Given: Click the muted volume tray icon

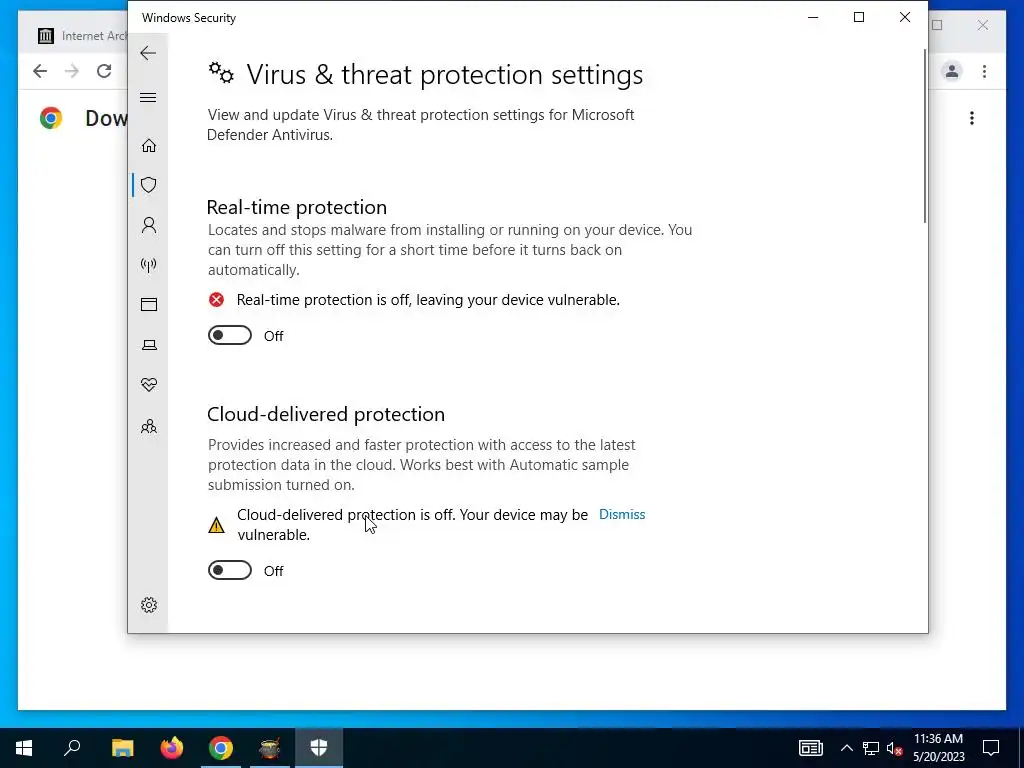Looking at the screenshot, I should click(x=895, y=748).
